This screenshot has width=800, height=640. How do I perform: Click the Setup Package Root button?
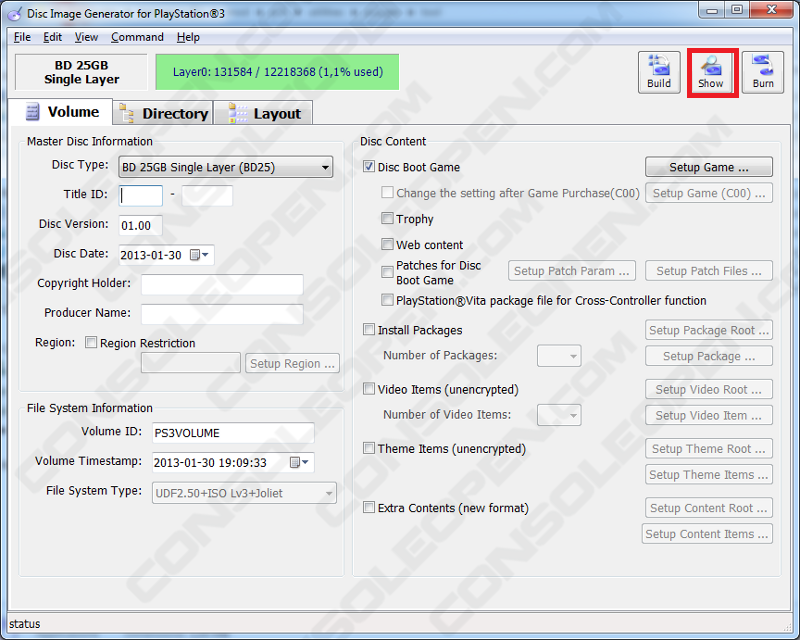click(x=709, y=330)
